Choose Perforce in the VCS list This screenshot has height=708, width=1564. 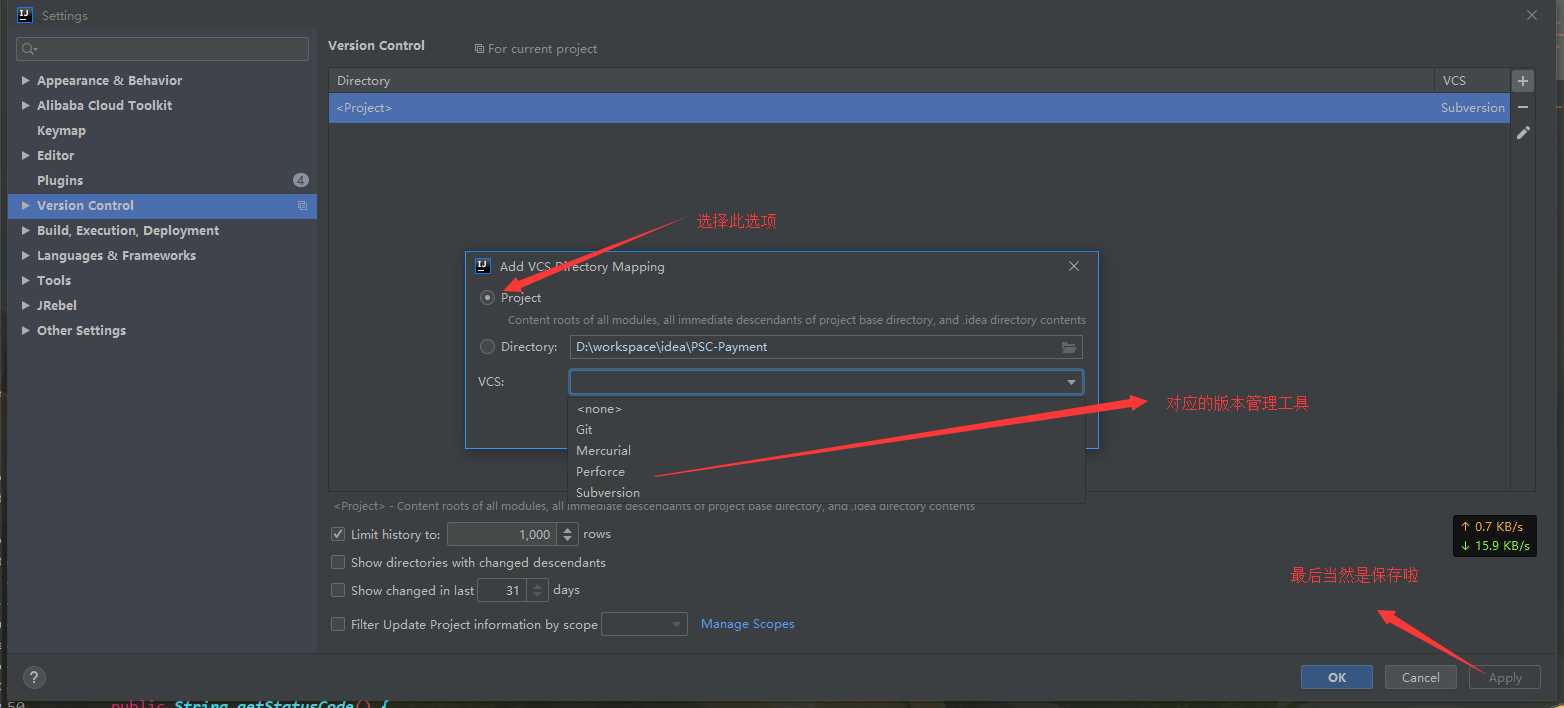(x=826, y=472)
